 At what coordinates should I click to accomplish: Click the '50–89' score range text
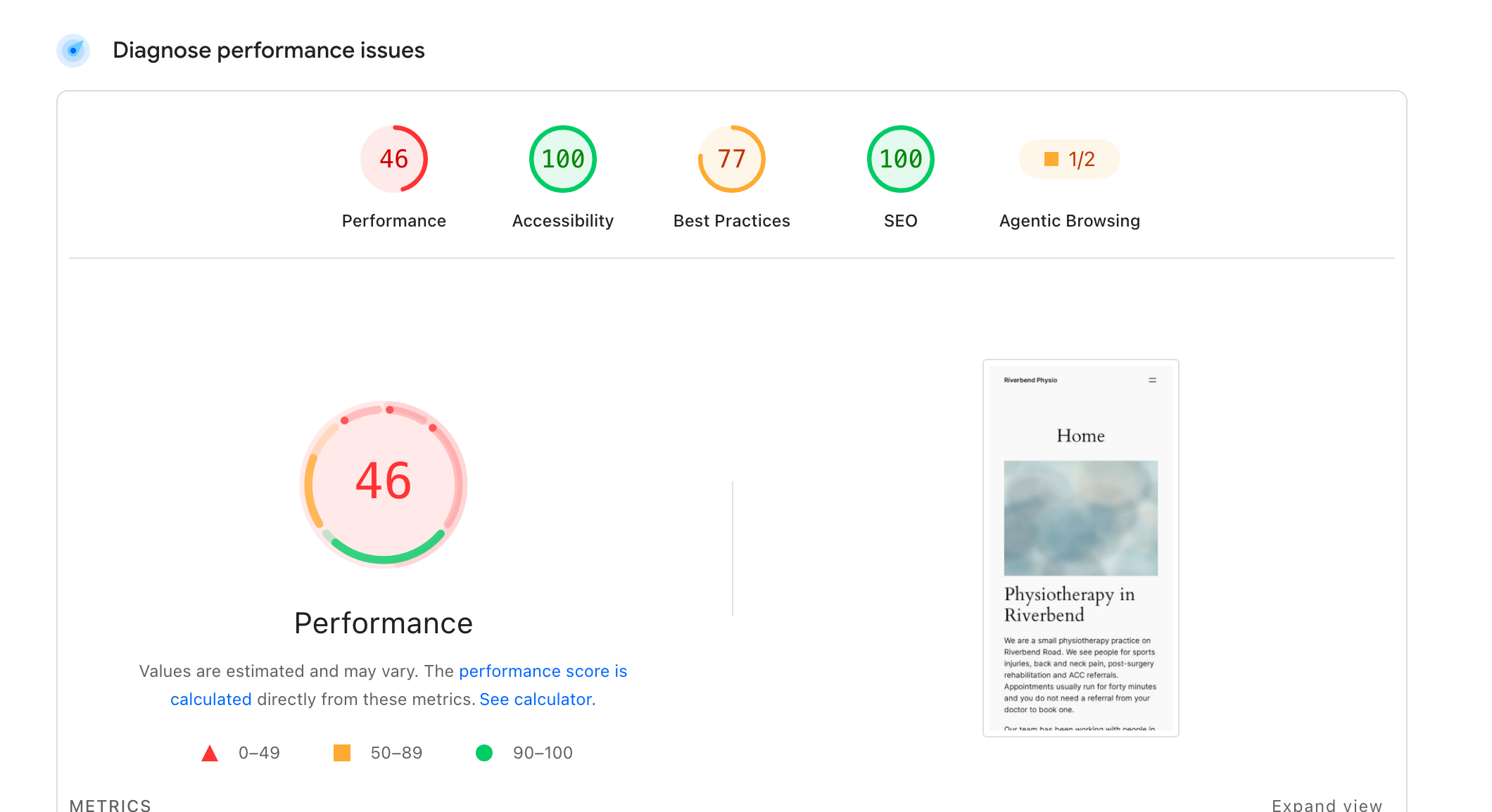pyautogui.click(x=396, y=753)
